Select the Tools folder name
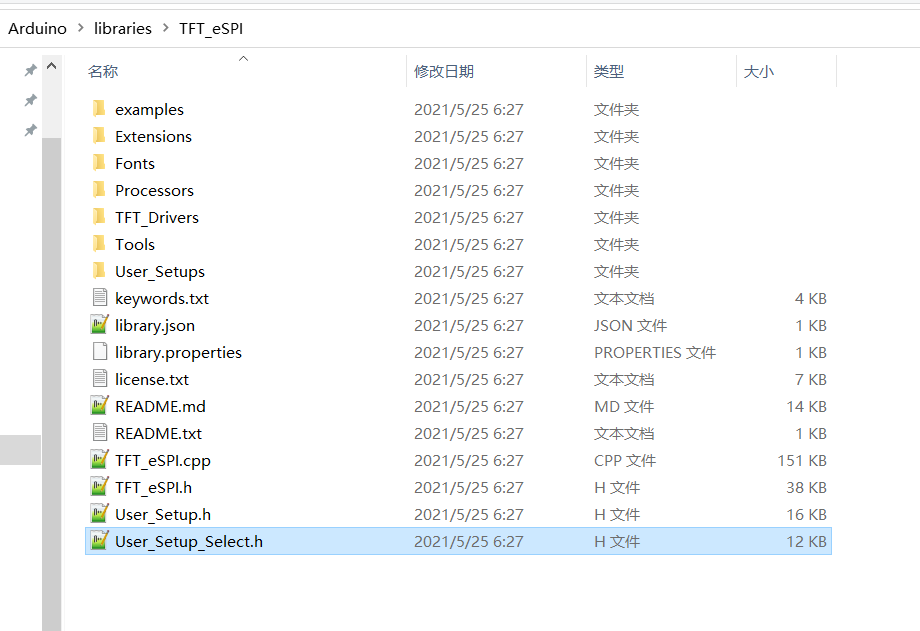Screen dimensions: 920x631 pos(135,244)
